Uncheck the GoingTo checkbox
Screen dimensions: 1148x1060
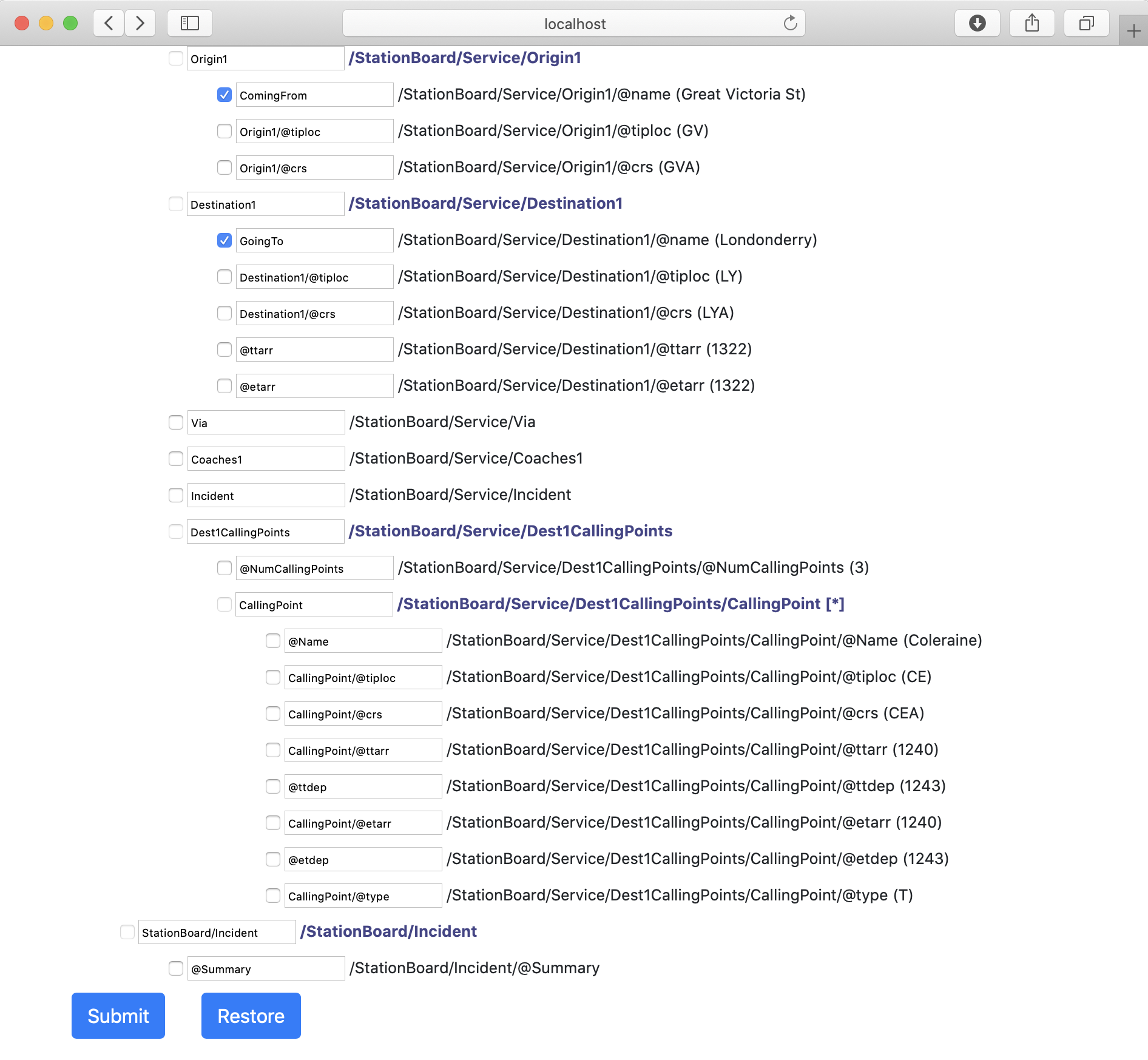[x=225, y=240]
